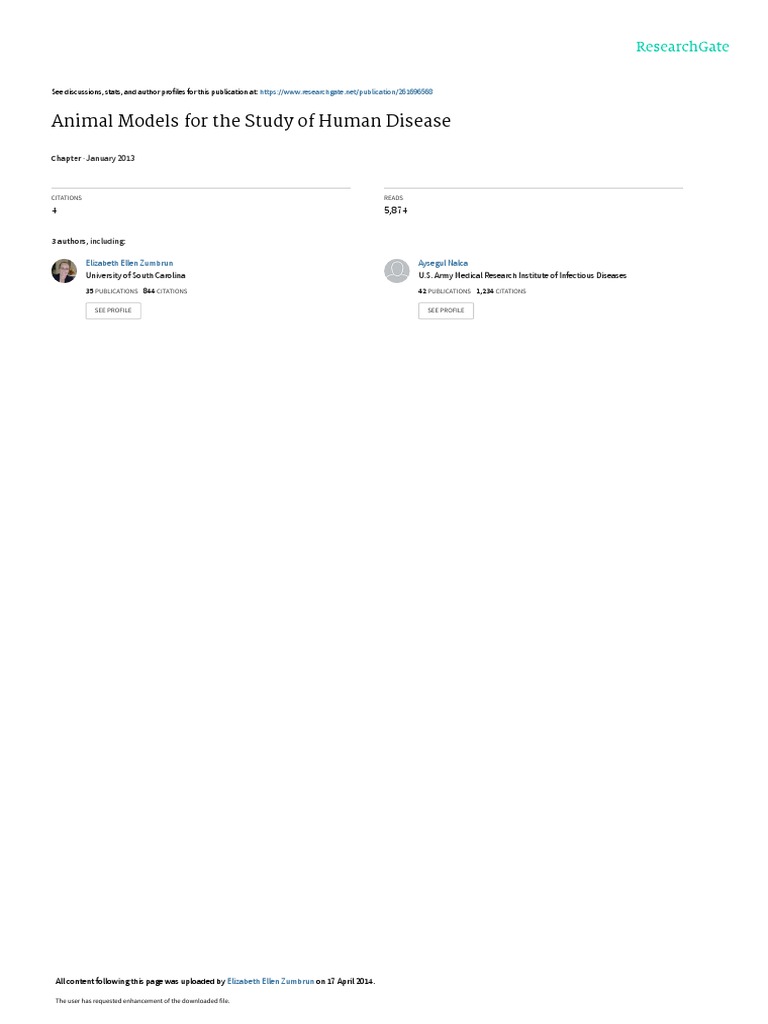768x1024 pixels.
Task: Click the 1,234 citations stat
Action: pyautogui.click(x=501, y=291)
